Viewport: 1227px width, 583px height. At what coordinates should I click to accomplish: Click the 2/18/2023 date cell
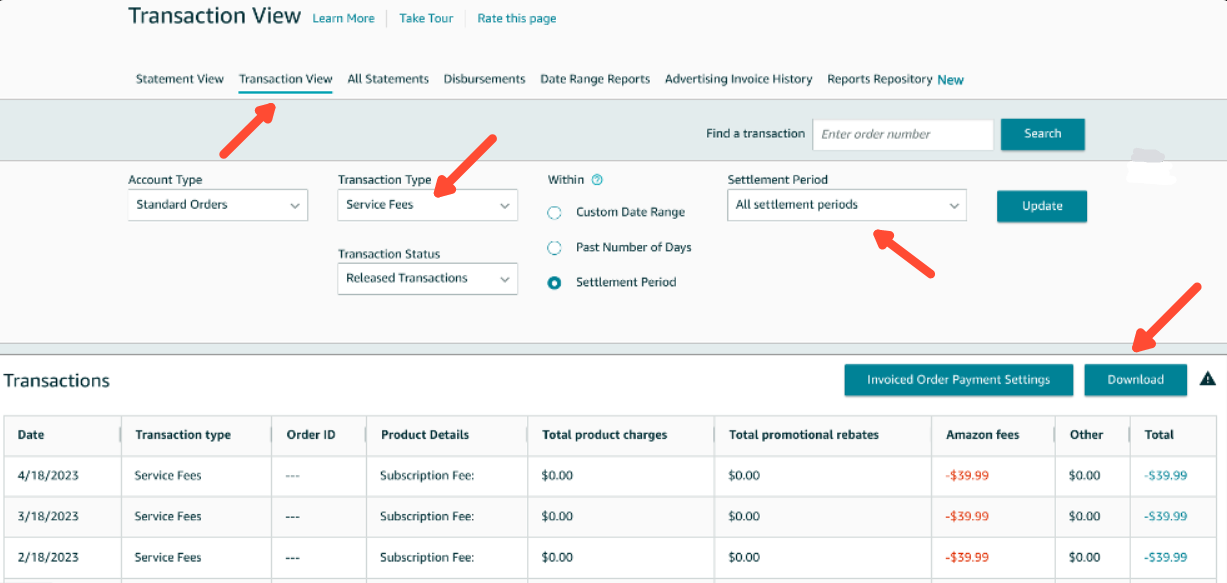(x=48, y=558)
